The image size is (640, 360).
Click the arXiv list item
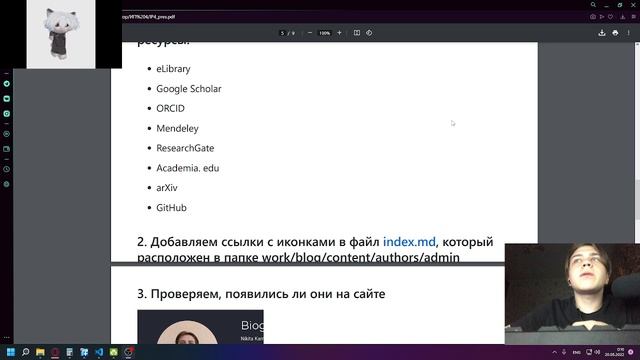[167, 188]
